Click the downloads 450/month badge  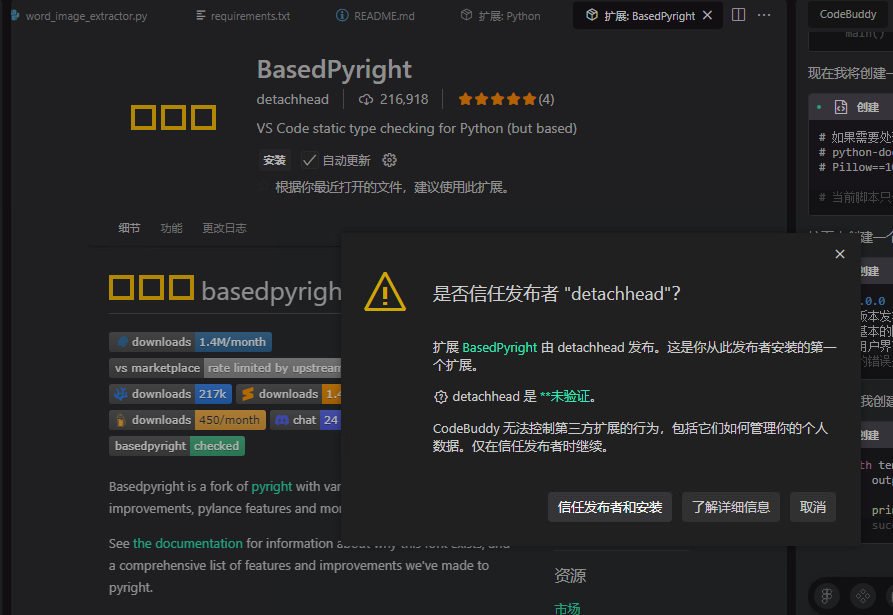[187, 420]
